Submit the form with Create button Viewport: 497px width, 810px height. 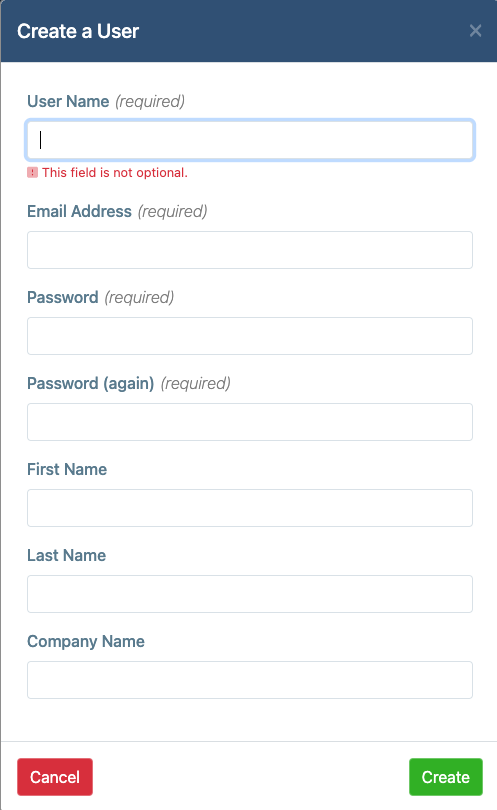click(446, 777)
